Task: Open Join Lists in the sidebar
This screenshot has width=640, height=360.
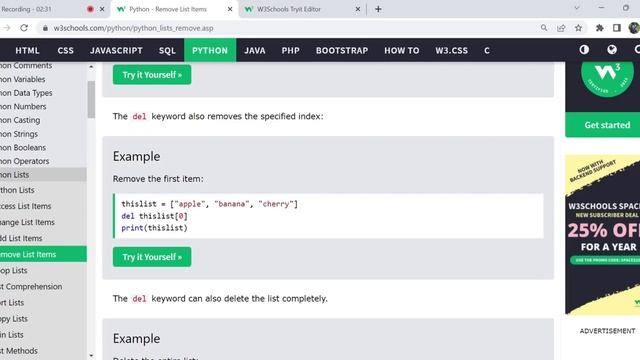Action: point(43,335)
